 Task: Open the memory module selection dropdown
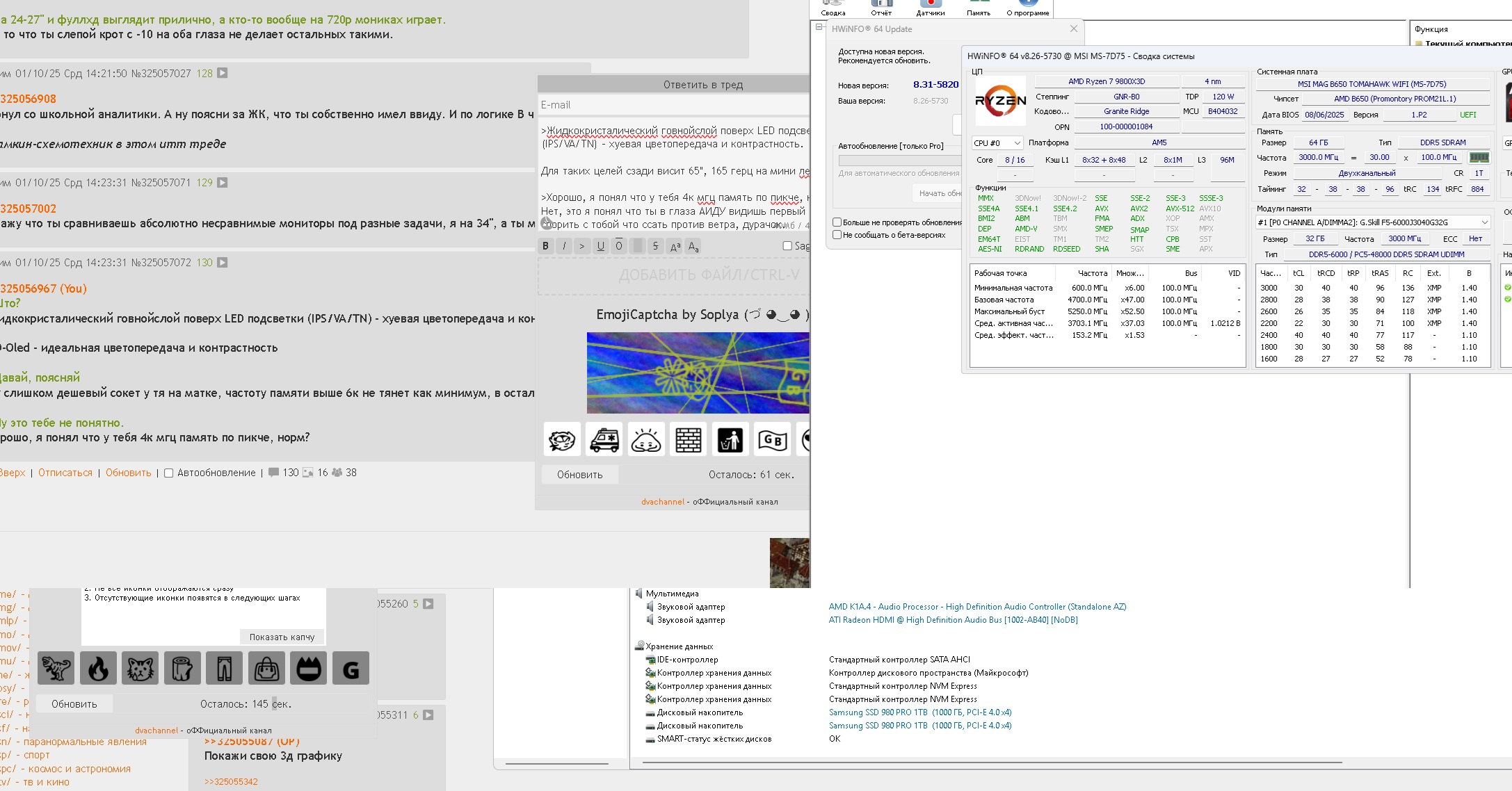tap(1373, 222)
